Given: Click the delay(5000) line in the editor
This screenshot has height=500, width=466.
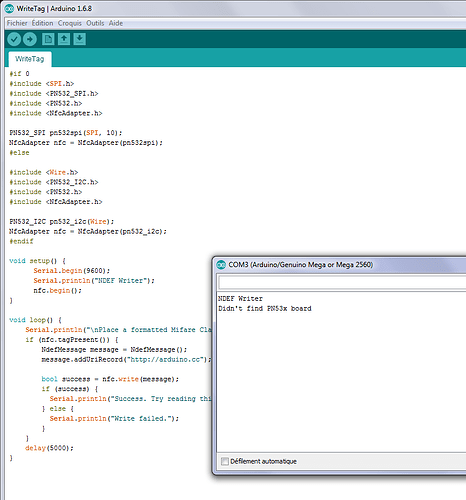Looking at the screenshot, I should [49, 448].
